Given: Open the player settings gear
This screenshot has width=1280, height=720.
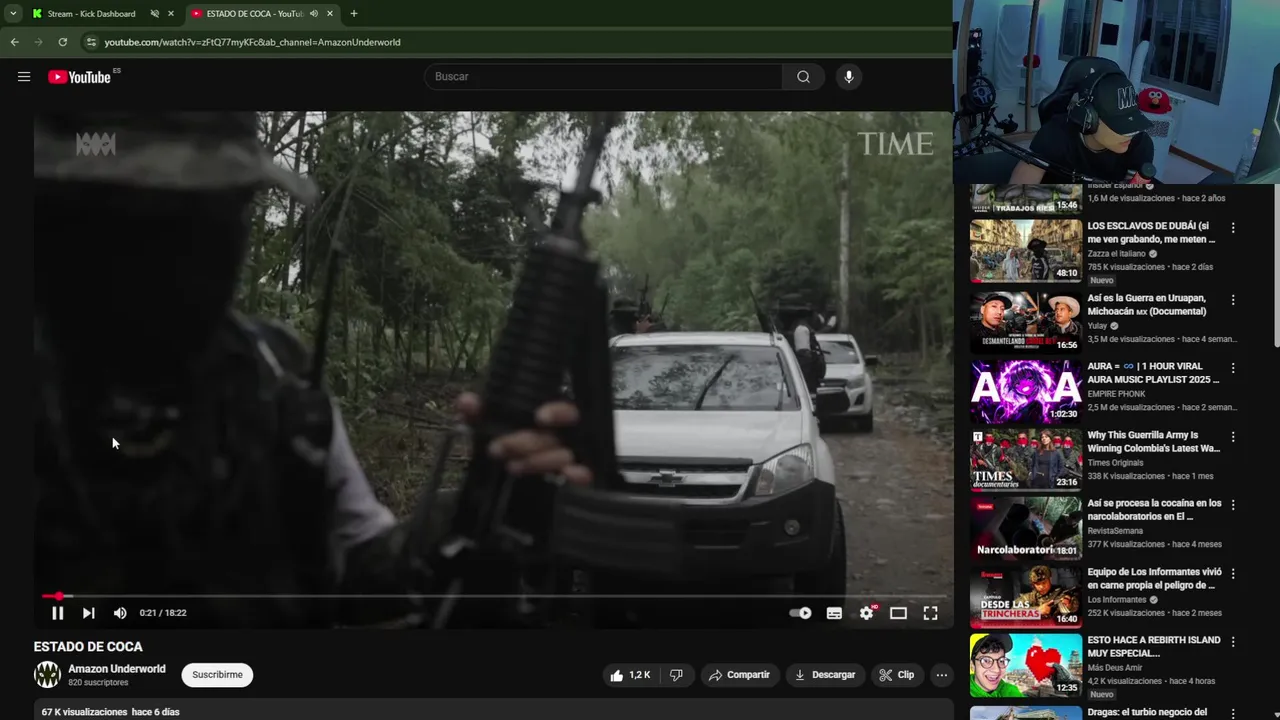Looking at the screenshot, I should (x=866, y=613).
